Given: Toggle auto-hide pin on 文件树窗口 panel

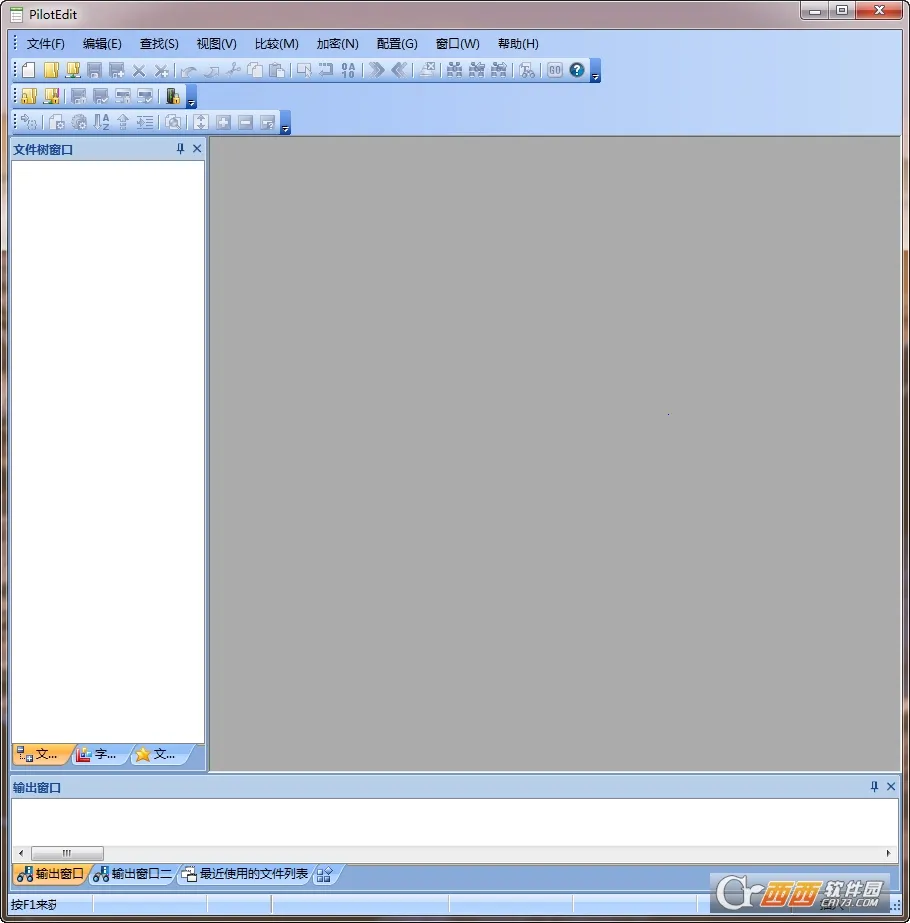Looking at the screenshot, I should (x=180, y=148).
